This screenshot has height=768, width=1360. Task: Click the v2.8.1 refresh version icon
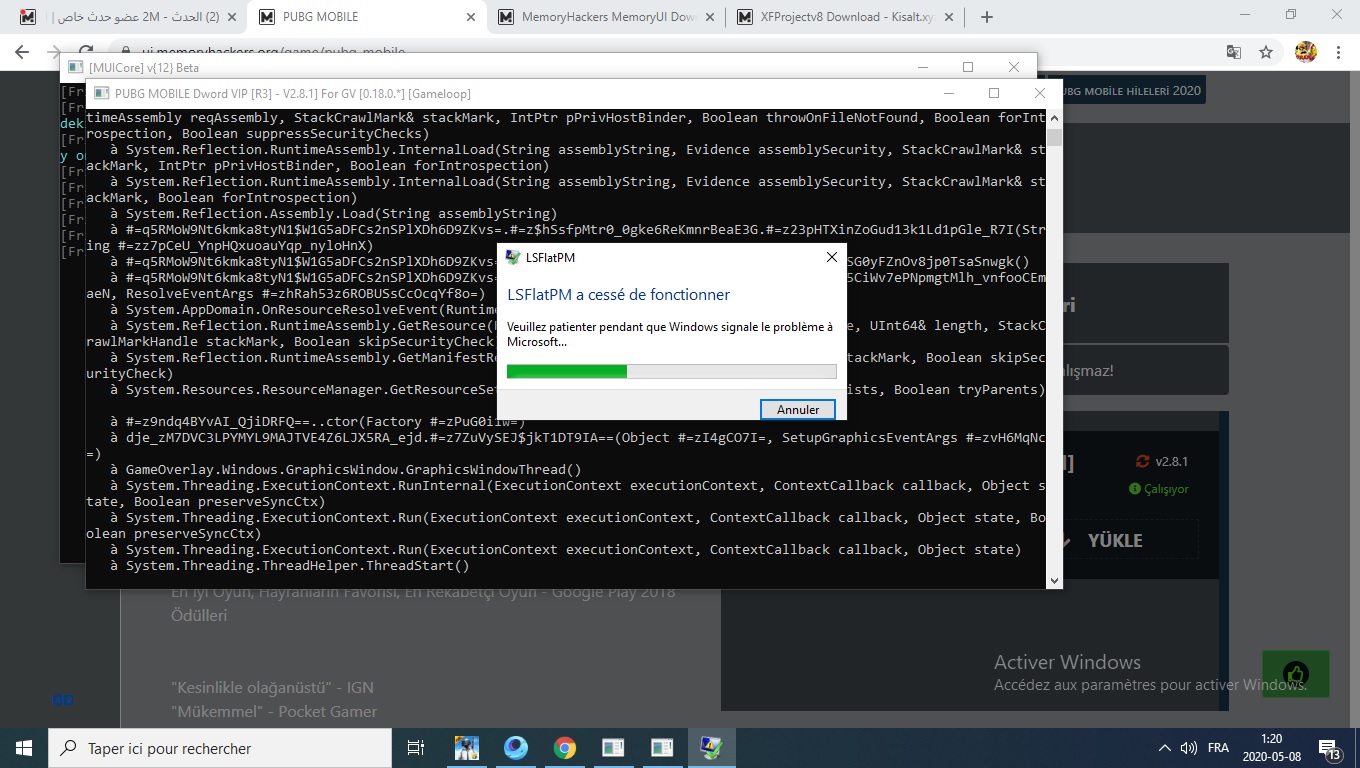(x=1142, y=461)
